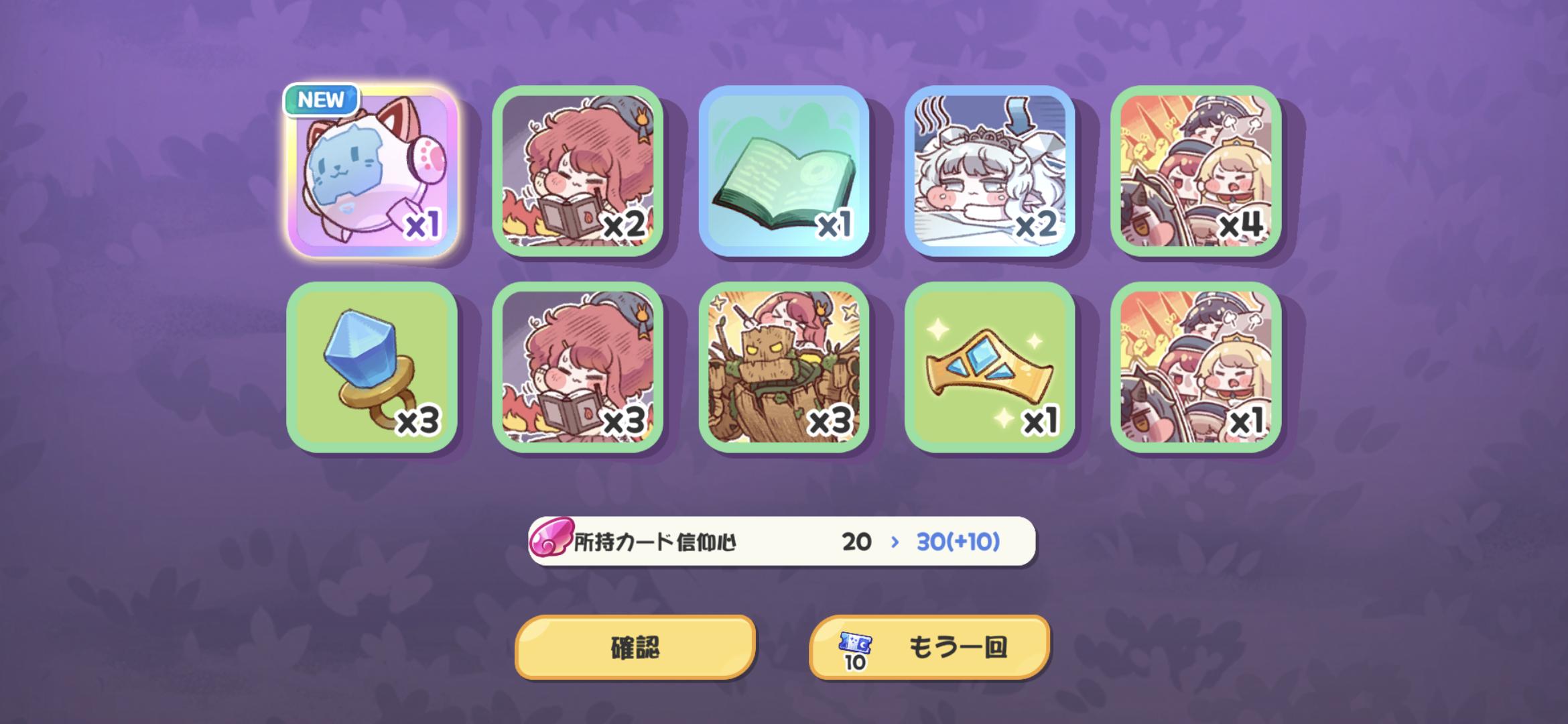Select the reading girl card x3
This screenshot has width=1568, height=724.
point(578,367)
